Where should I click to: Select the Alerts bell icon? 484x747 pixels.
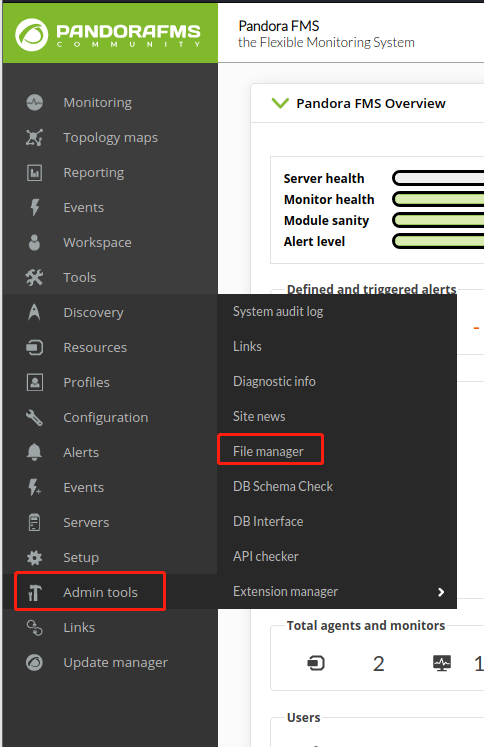[x=34, y=452]
